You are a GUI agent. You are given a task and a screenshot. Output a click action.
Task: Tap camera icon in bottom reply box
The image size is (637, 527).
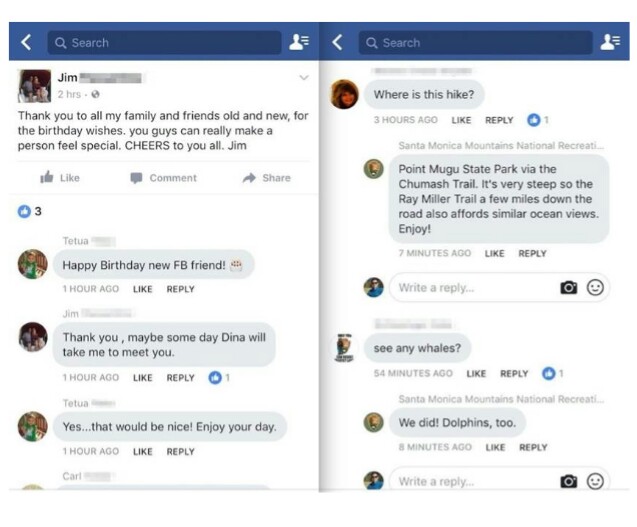coord(568,481)
